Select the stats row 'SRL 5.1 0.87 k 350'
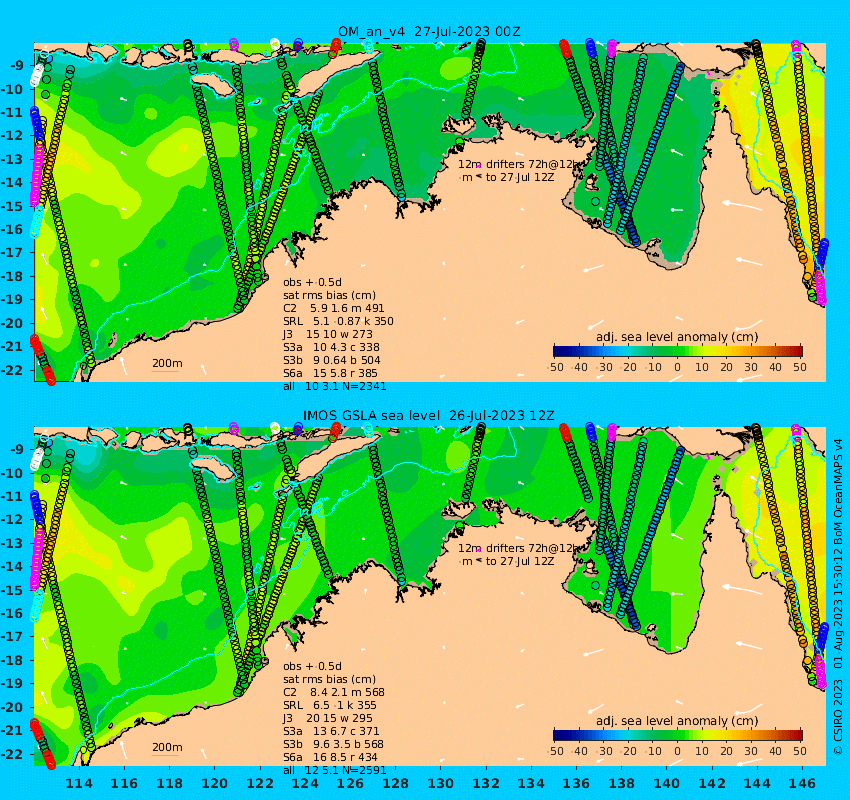This screenshot has height=800, width=850. 338,321
